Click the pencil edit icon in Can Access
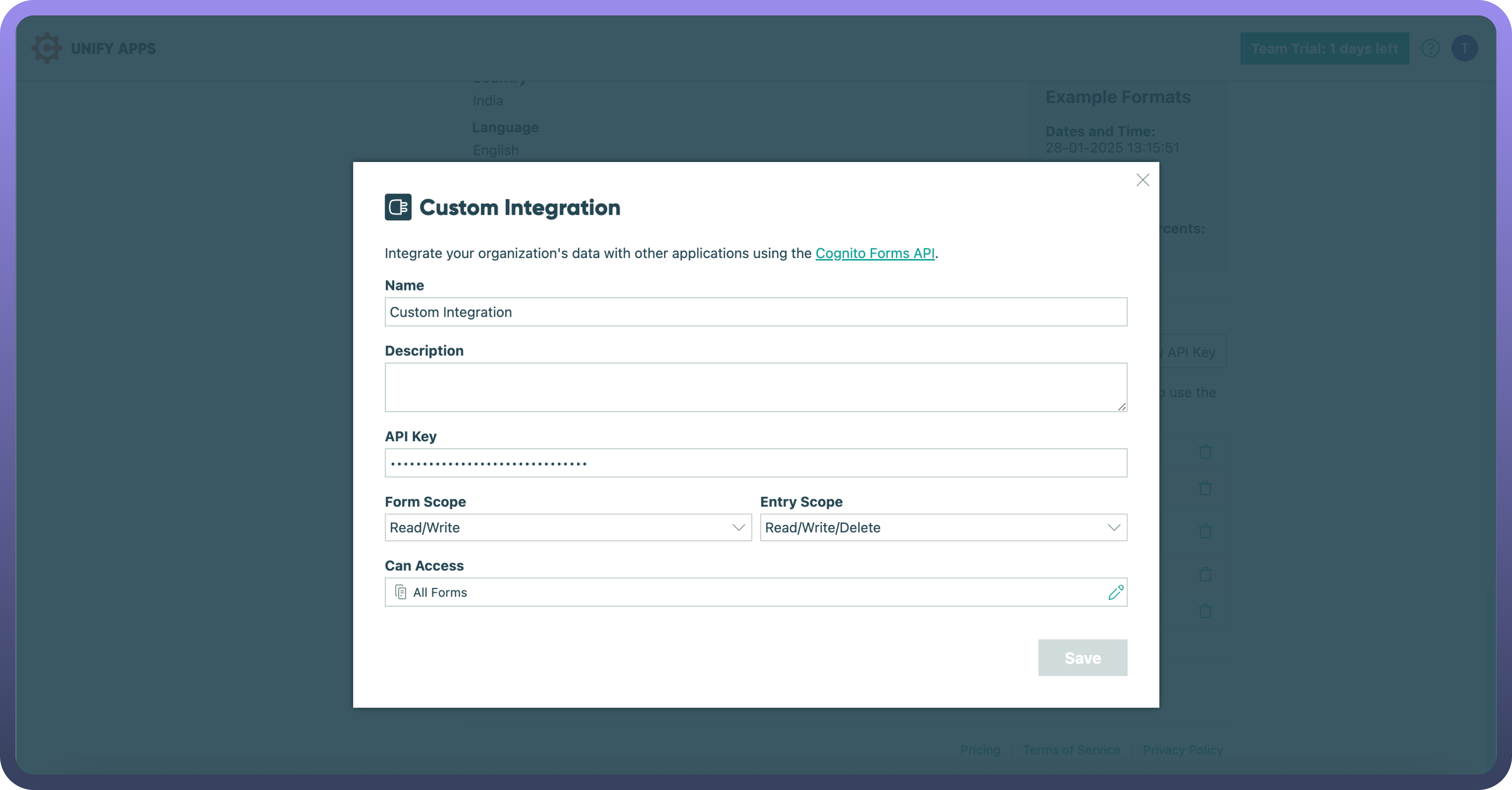The width and height of the screenshot is (1512, 790). [x=1116, y=592]
